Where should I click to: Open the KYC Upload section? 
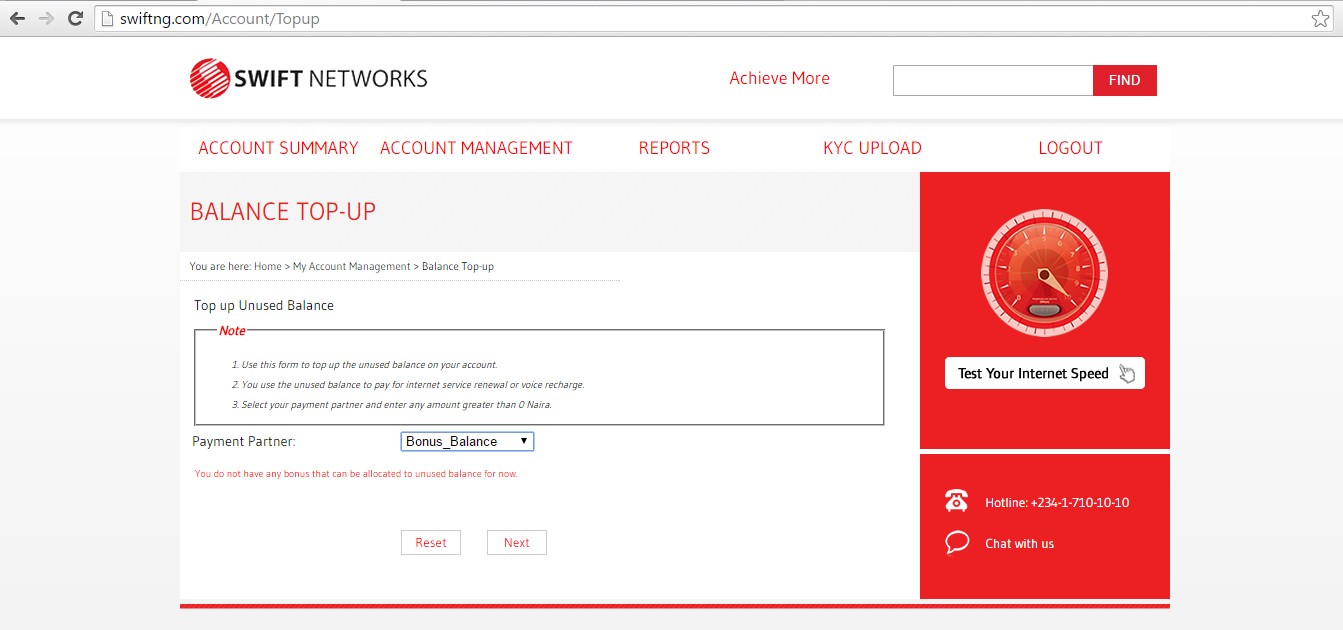(x=872, y=147)
